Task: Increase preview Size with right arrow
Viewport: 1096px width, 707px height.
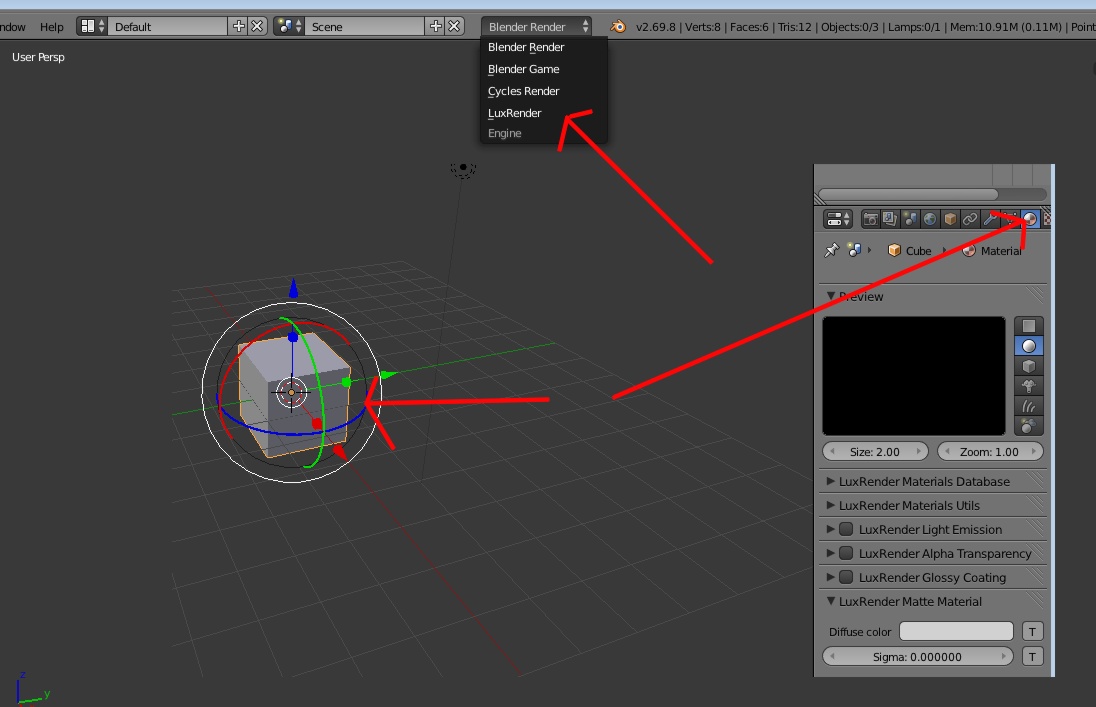Action: click(919, 452)
